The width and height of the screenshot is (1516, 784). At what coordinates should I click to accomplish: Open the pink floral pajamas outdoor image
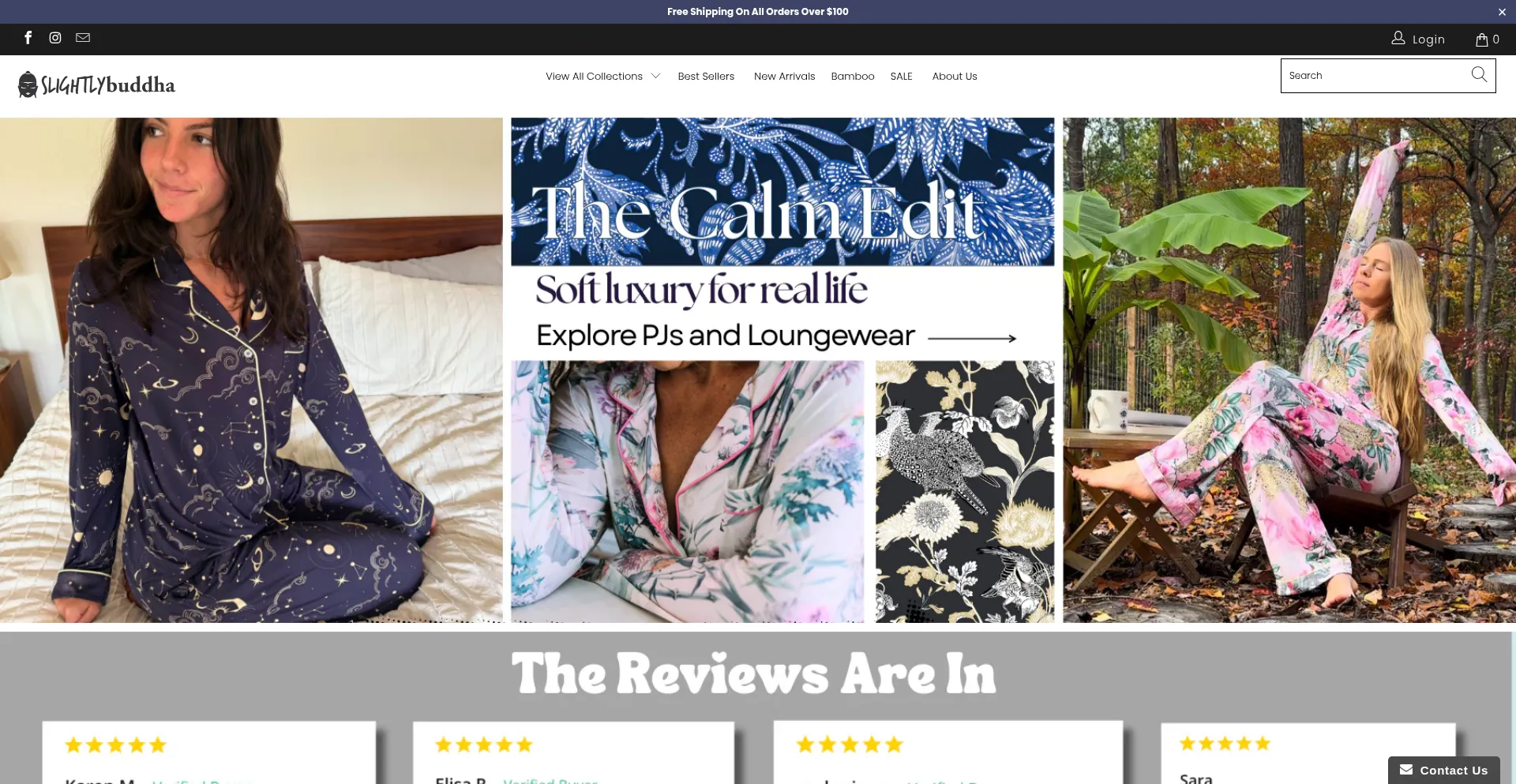click(x=1289, y=370)
